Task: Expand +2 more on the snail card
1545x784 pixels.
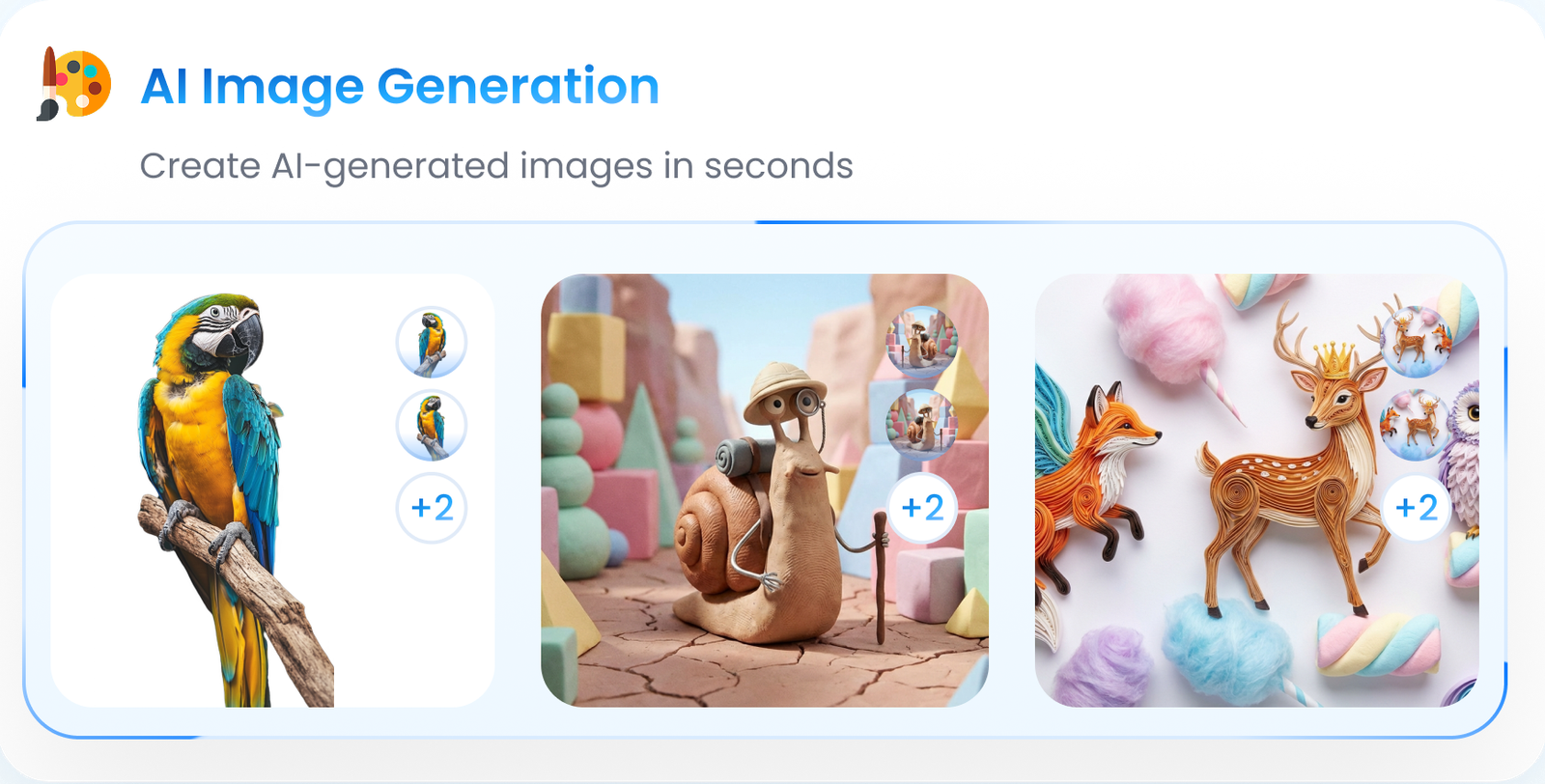Action: coord(922,508)
